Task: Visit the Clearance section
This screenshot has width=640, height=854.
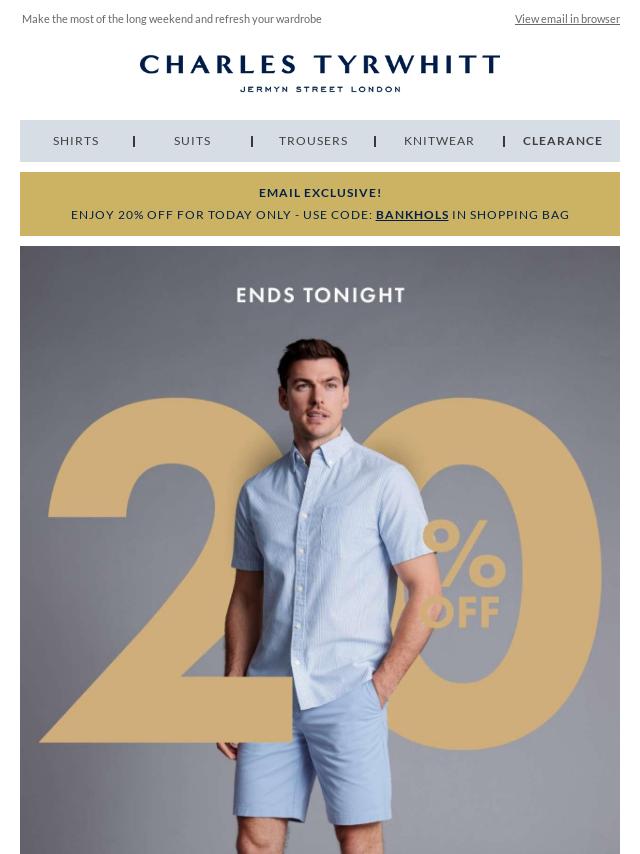Action: [562, 141]
